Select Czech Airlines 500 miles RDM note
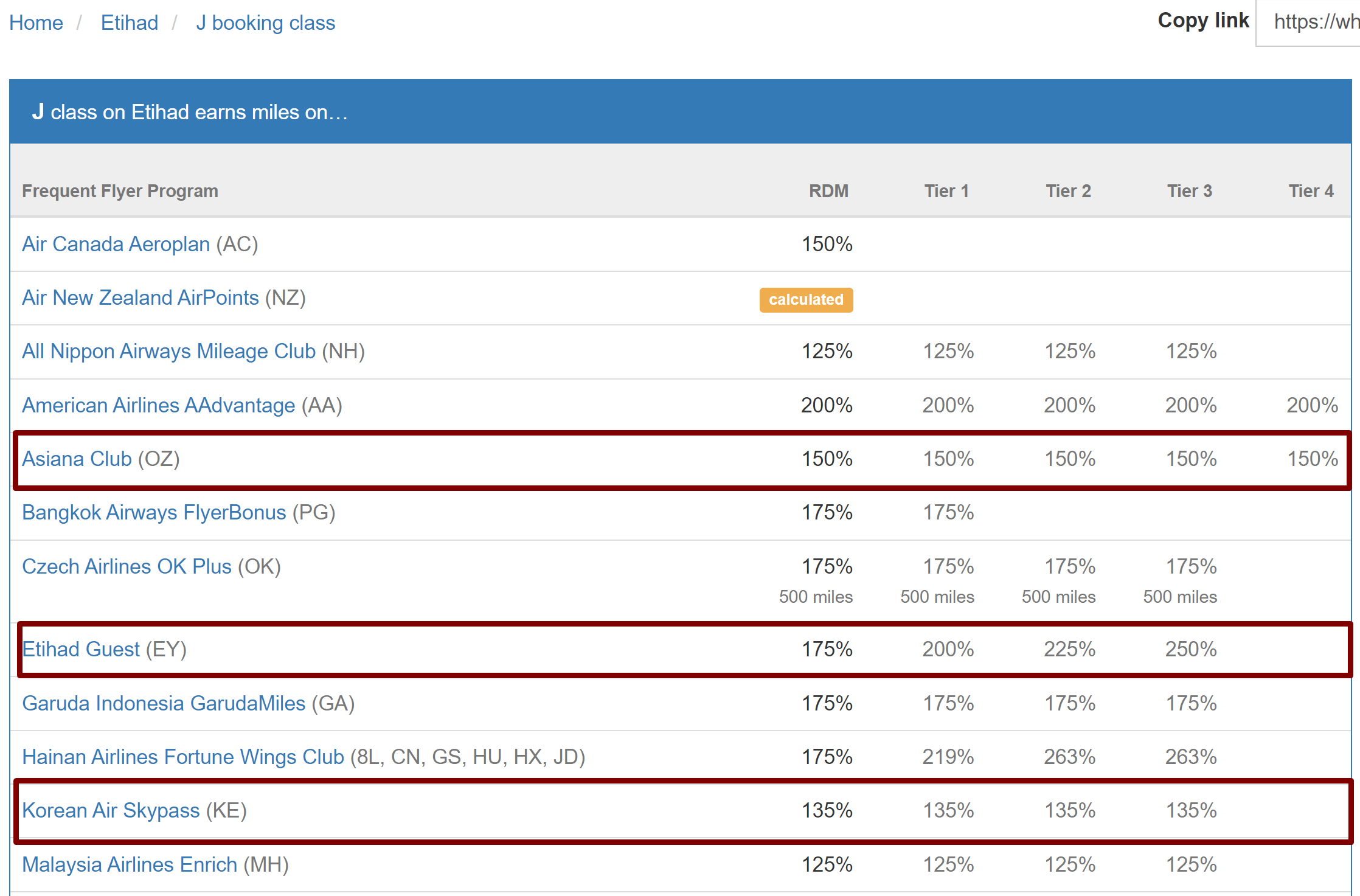1360x896 pixels. coord(816,597)
